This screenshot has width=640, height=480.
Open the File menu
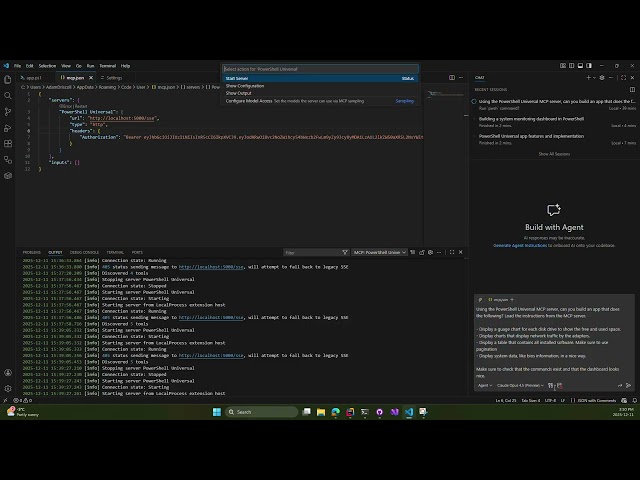tap(17, 66)
